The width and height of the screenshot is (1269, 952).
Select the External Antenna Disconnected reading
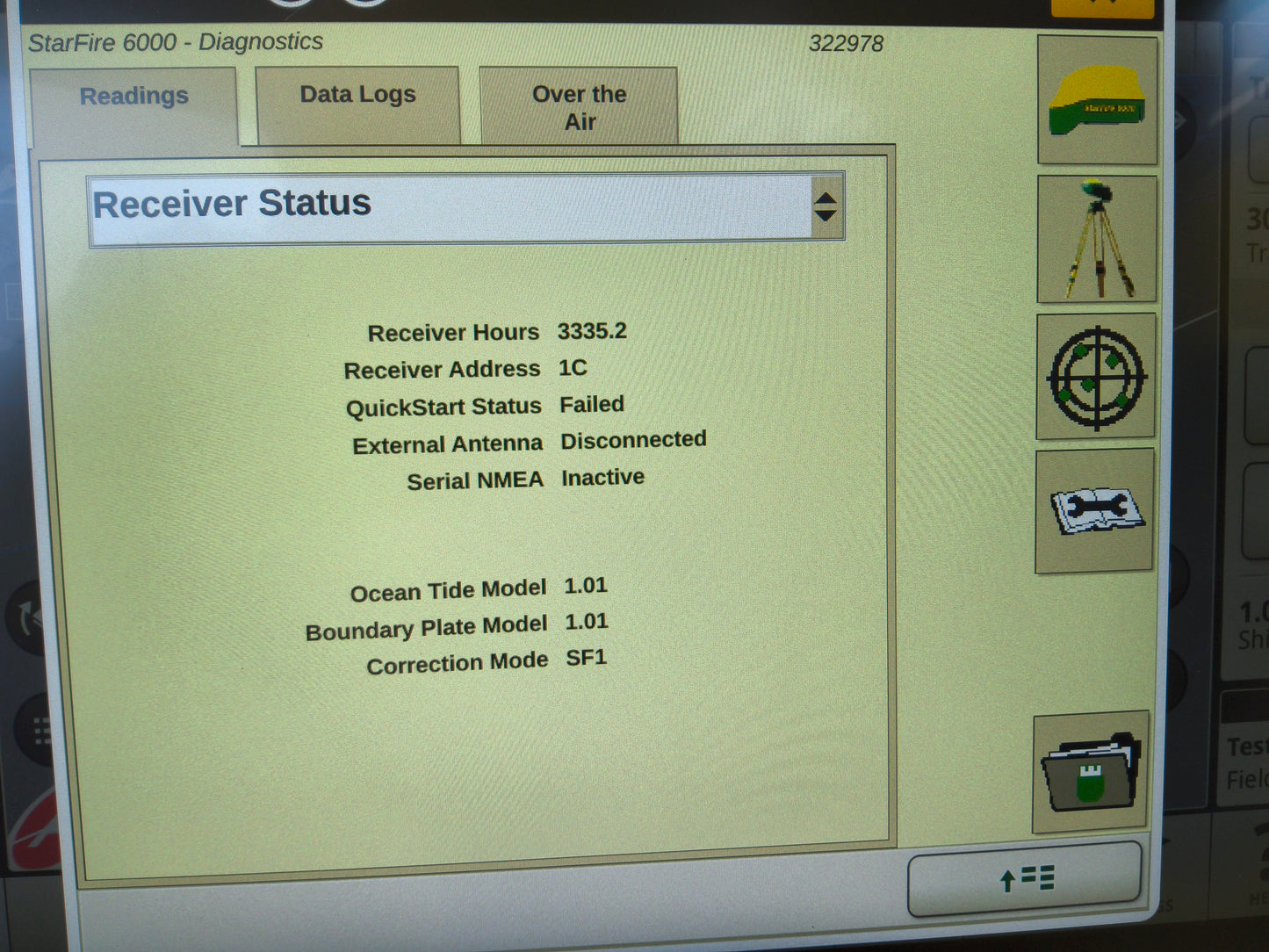point(529,442)
